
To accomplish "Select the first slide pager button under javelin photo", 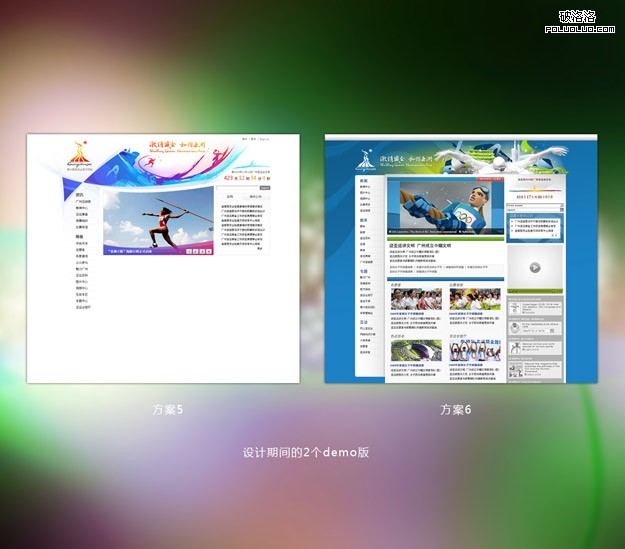I will click(187, 250).
